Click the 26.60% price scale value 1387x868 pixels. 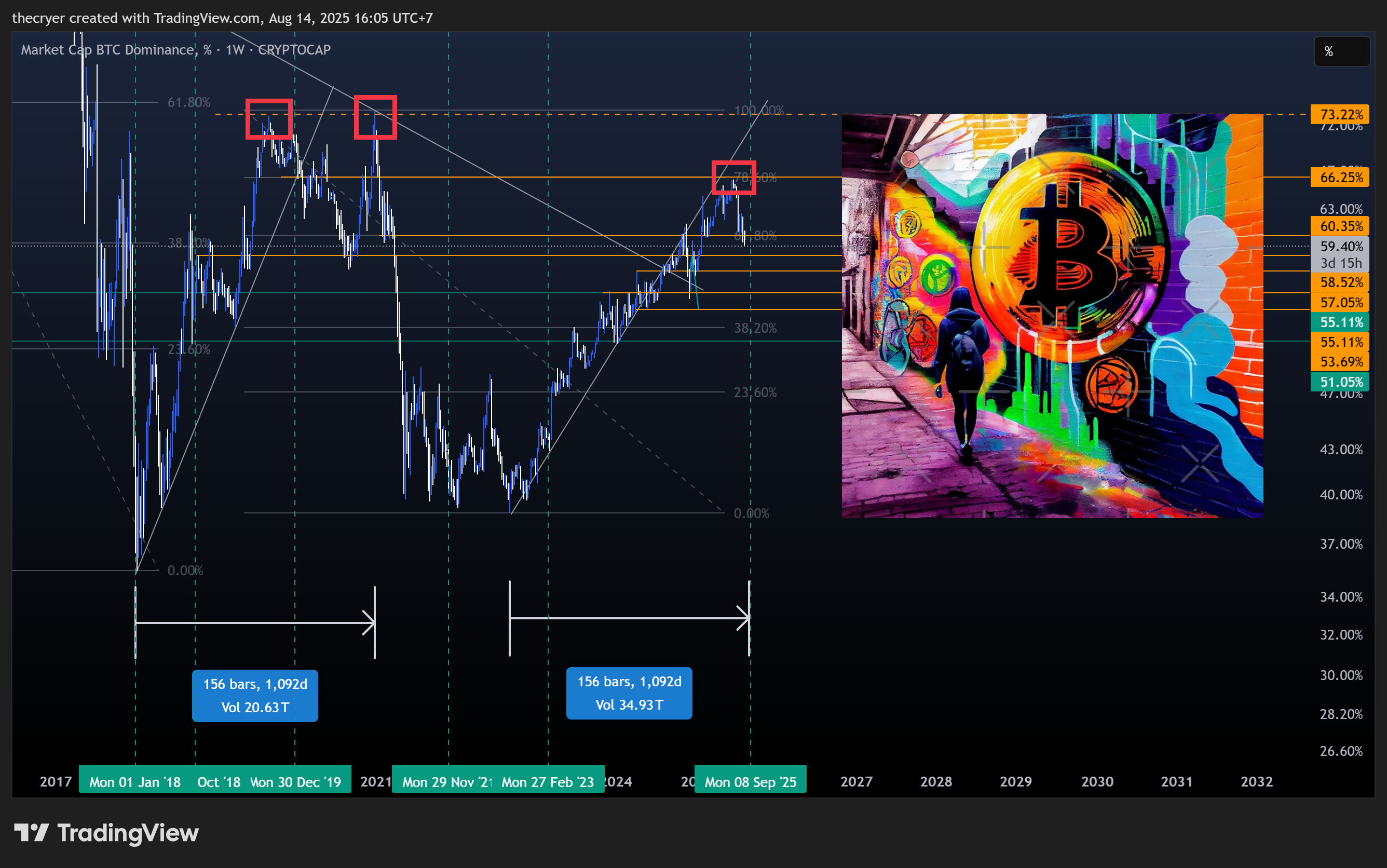click(1341, 751)
